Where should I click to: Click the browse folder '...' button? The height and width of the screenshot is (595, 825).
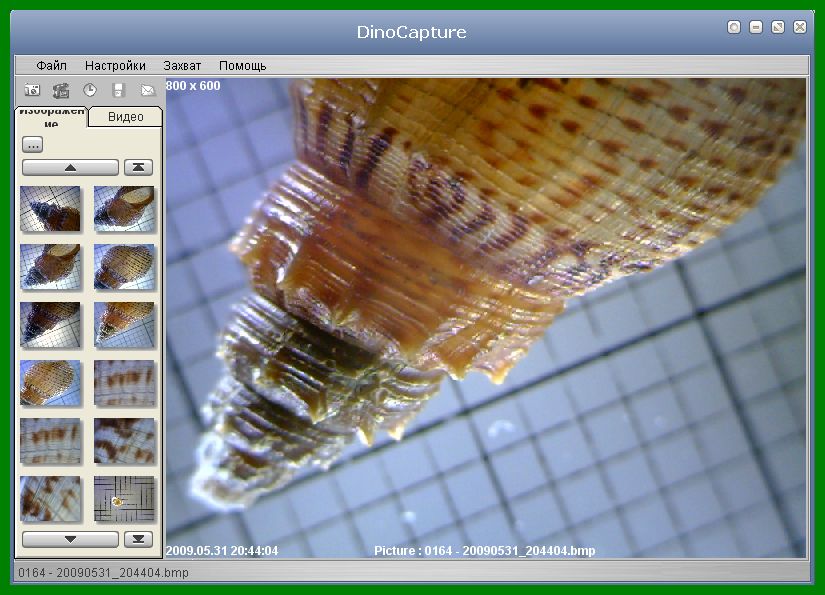point(33,145)
